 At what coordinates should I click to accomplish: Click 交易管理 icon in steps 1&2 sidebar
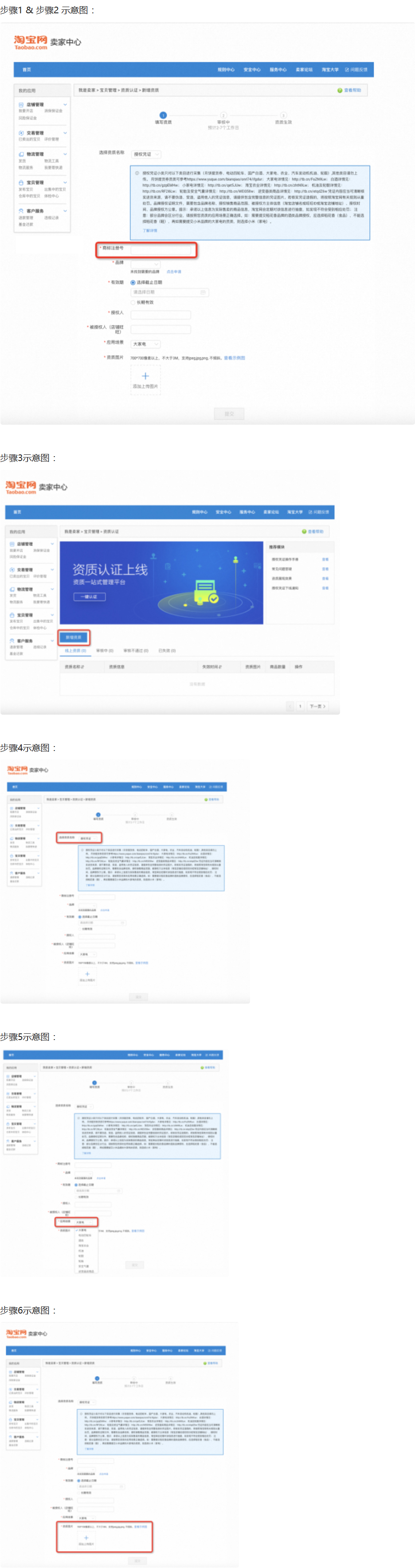(x=21, y=133)
